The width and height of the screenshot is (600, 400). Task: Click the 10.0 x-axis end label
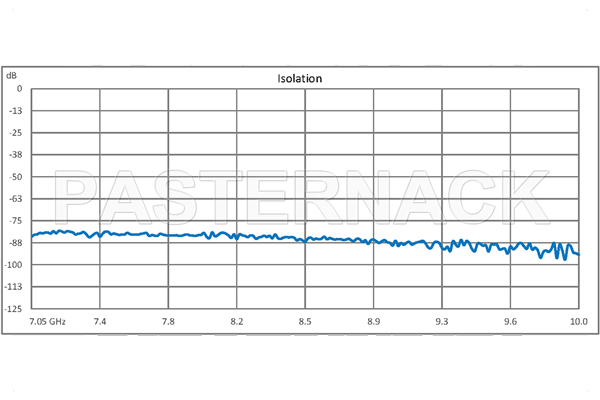coord(578,321)
